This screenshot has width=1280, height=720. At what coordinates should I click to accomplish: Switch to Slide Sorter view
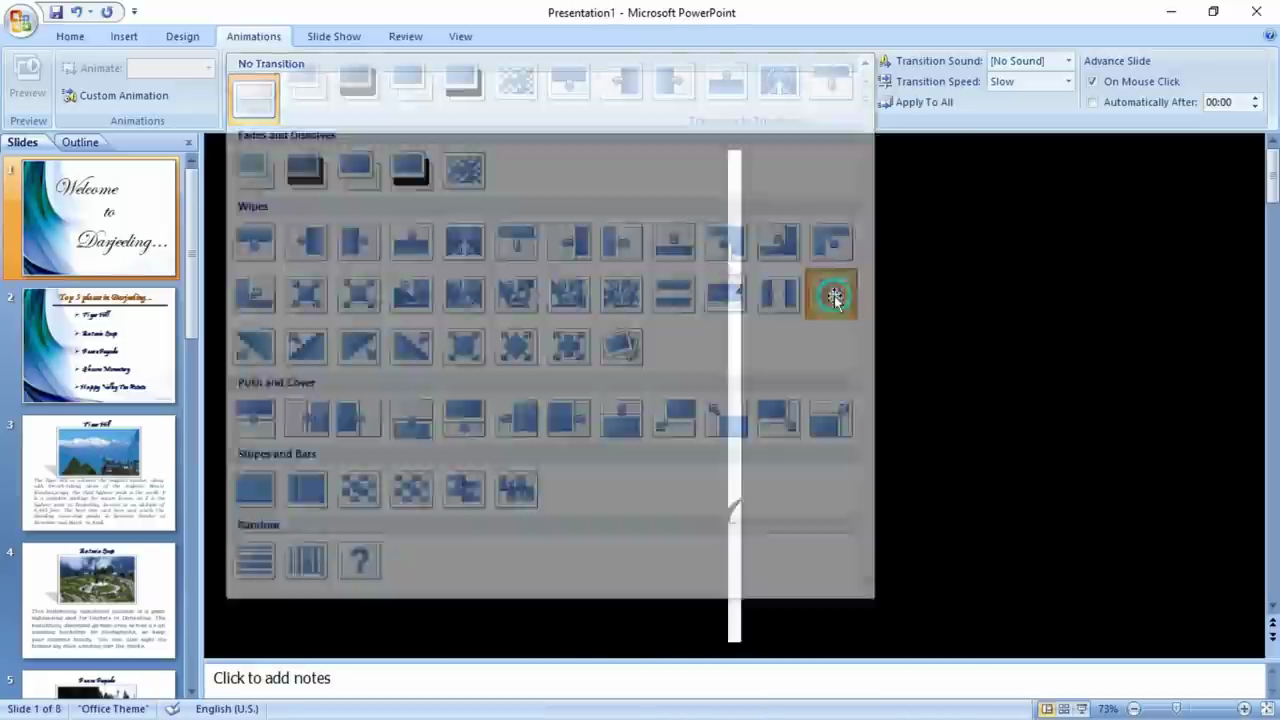point(1064,709)
